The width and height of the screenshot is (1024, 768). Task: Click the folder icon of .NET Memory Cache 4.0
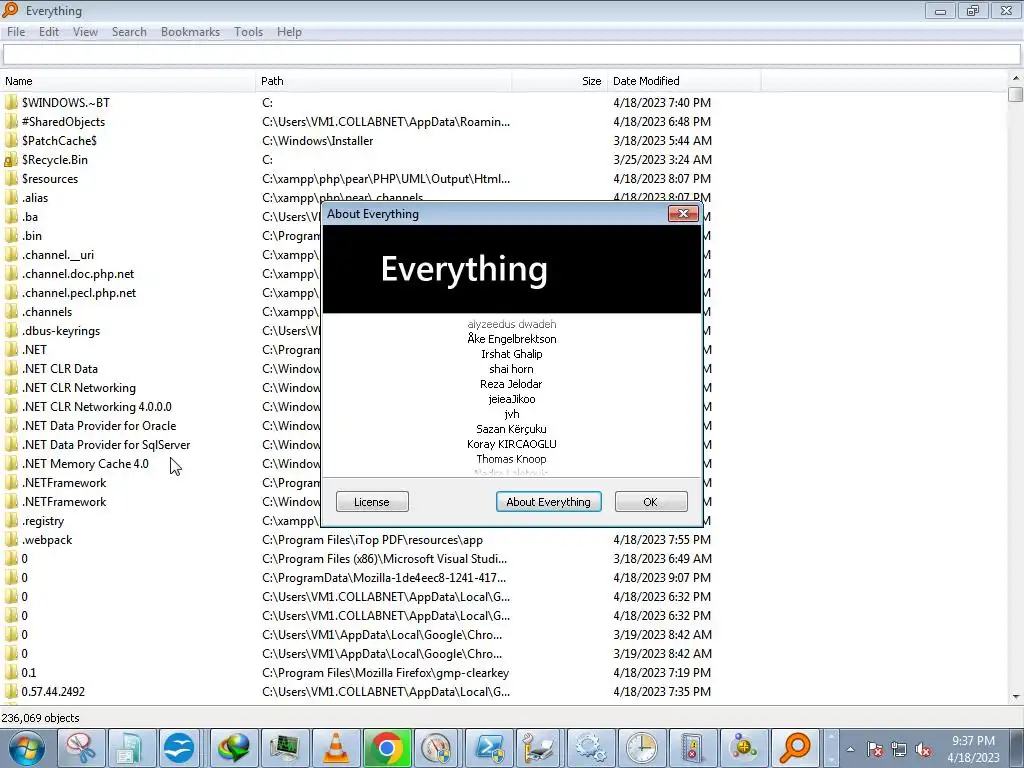(11, 464)
